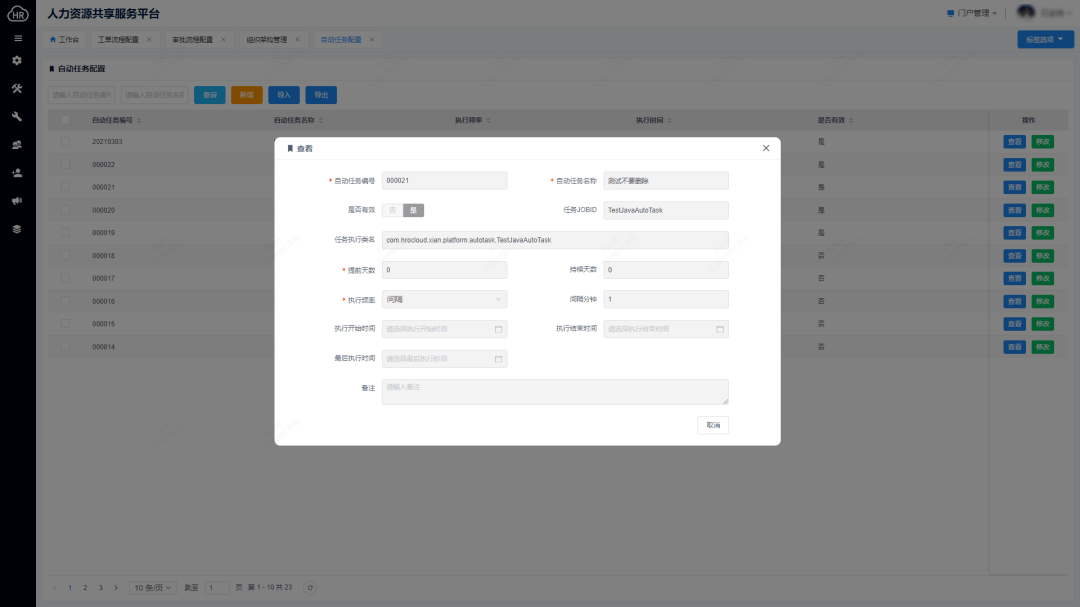Close the 自动任务配置 tab
The width and height of the screenshot is (1080, 607).
coord(372,39)
